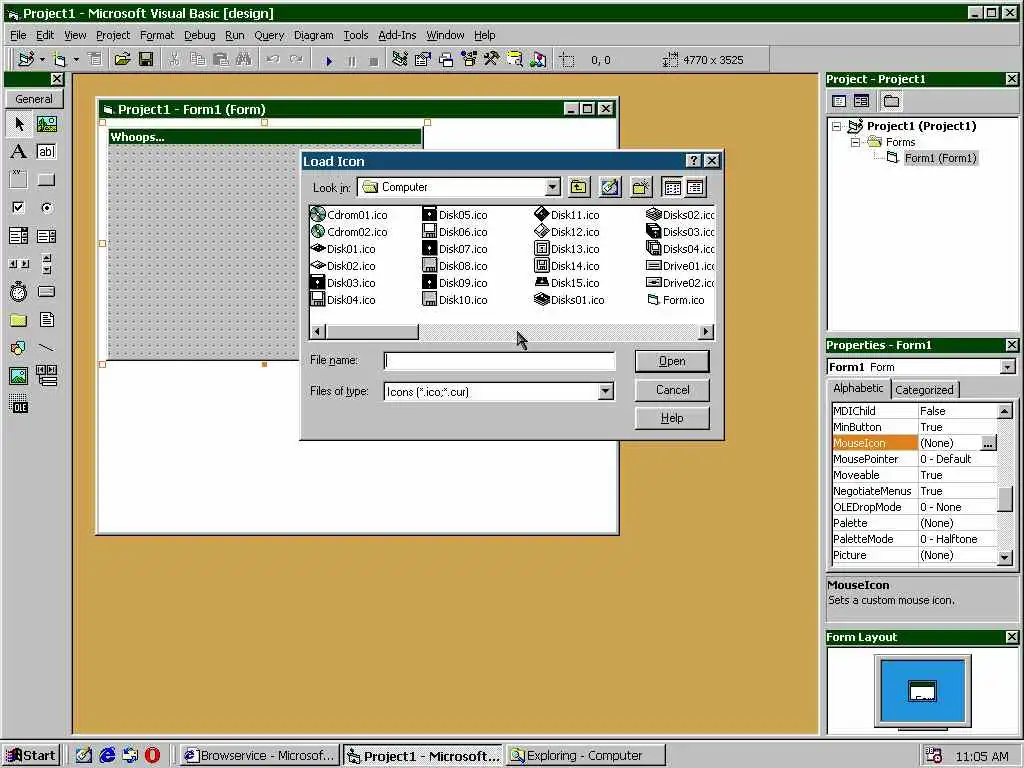Open dropdown arrow beside Add Project icon
Screen dimensions: 1024x768
(42, 59)
